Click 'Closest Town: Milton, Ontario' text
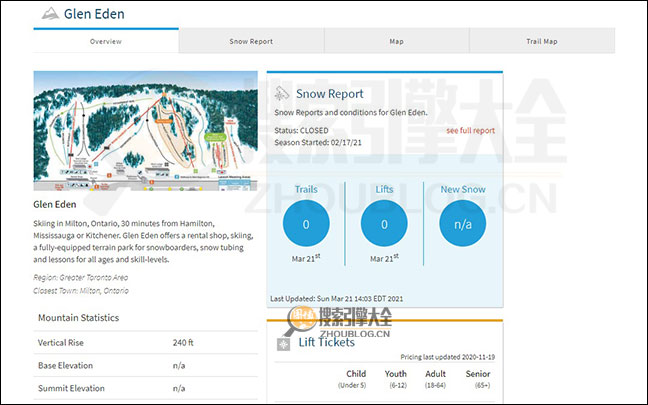 tap(81, 291)
